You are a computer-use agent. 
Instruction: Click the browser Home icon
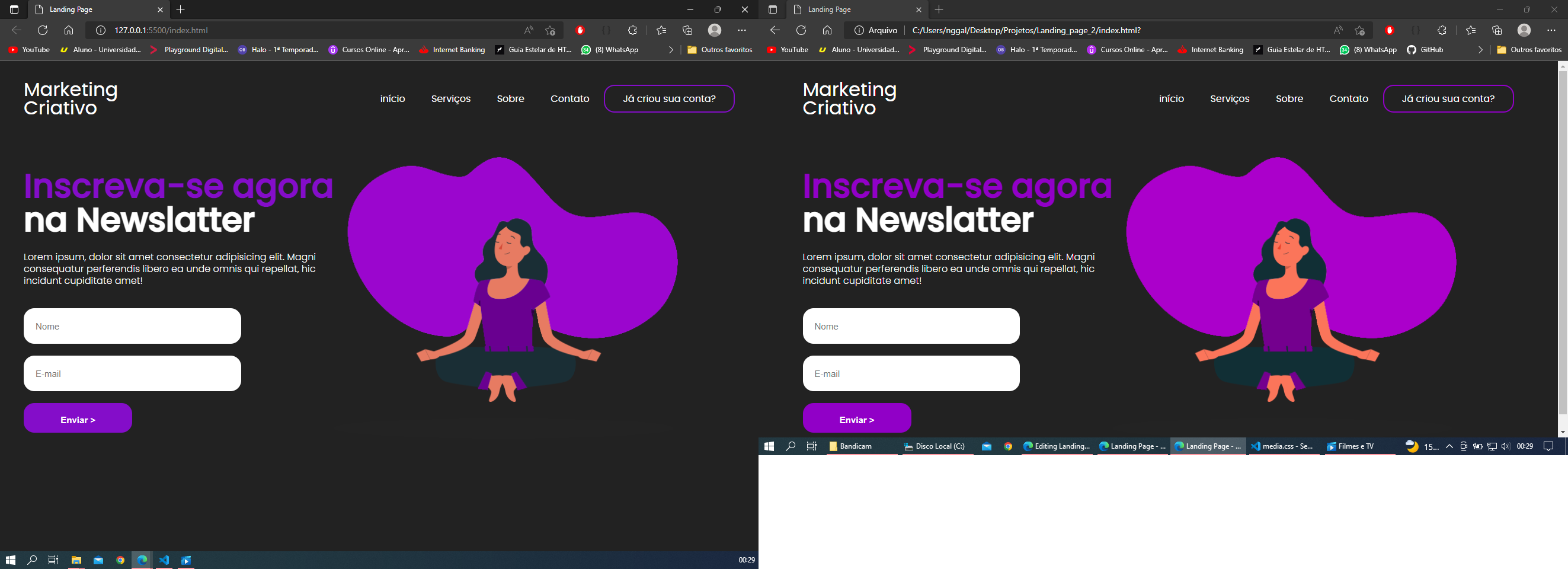click(69, 30)
